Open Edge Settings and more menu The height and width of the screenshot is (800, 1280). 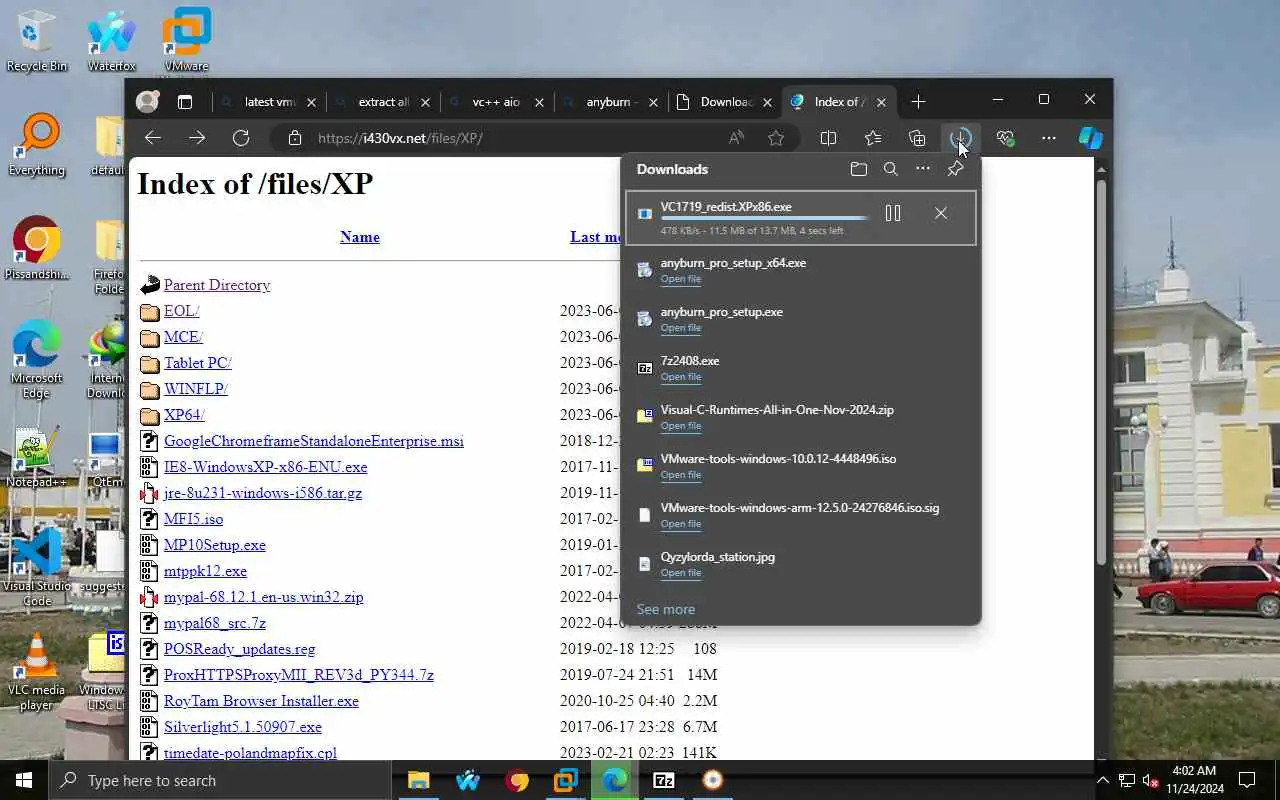click(1049, 138)
